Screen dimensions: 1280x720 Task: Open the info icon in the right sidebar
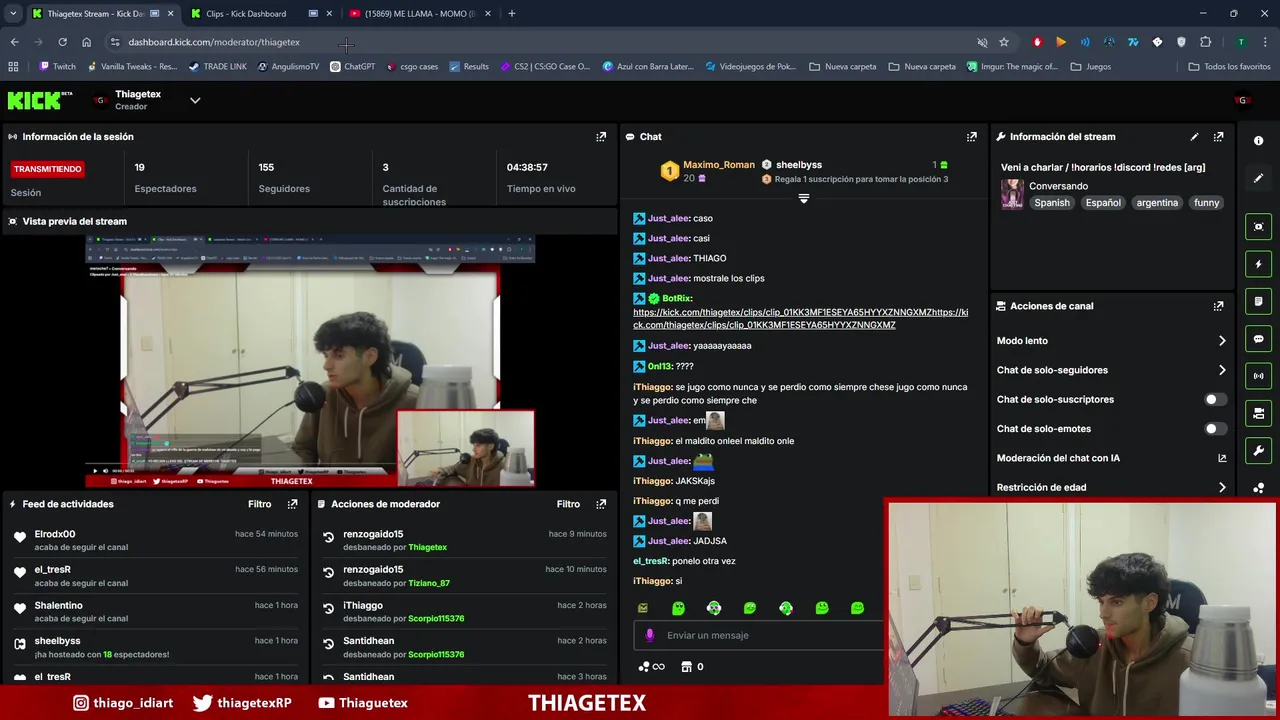pos(1258,141)
